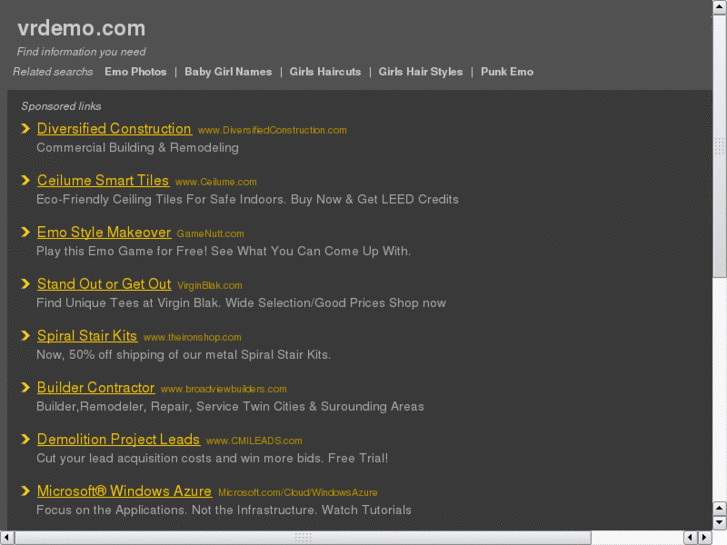Click the www.Ceilume.com URL
The width and height of the screenshot is (727, 545).
tap(216, 182)
